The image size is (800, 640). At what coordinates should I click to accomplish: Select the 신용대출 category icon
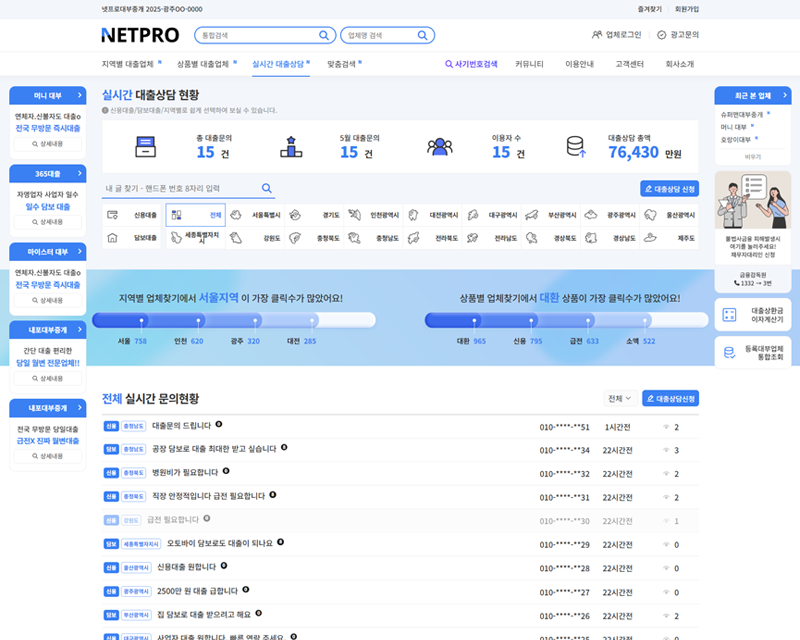[x=112, y=213]
